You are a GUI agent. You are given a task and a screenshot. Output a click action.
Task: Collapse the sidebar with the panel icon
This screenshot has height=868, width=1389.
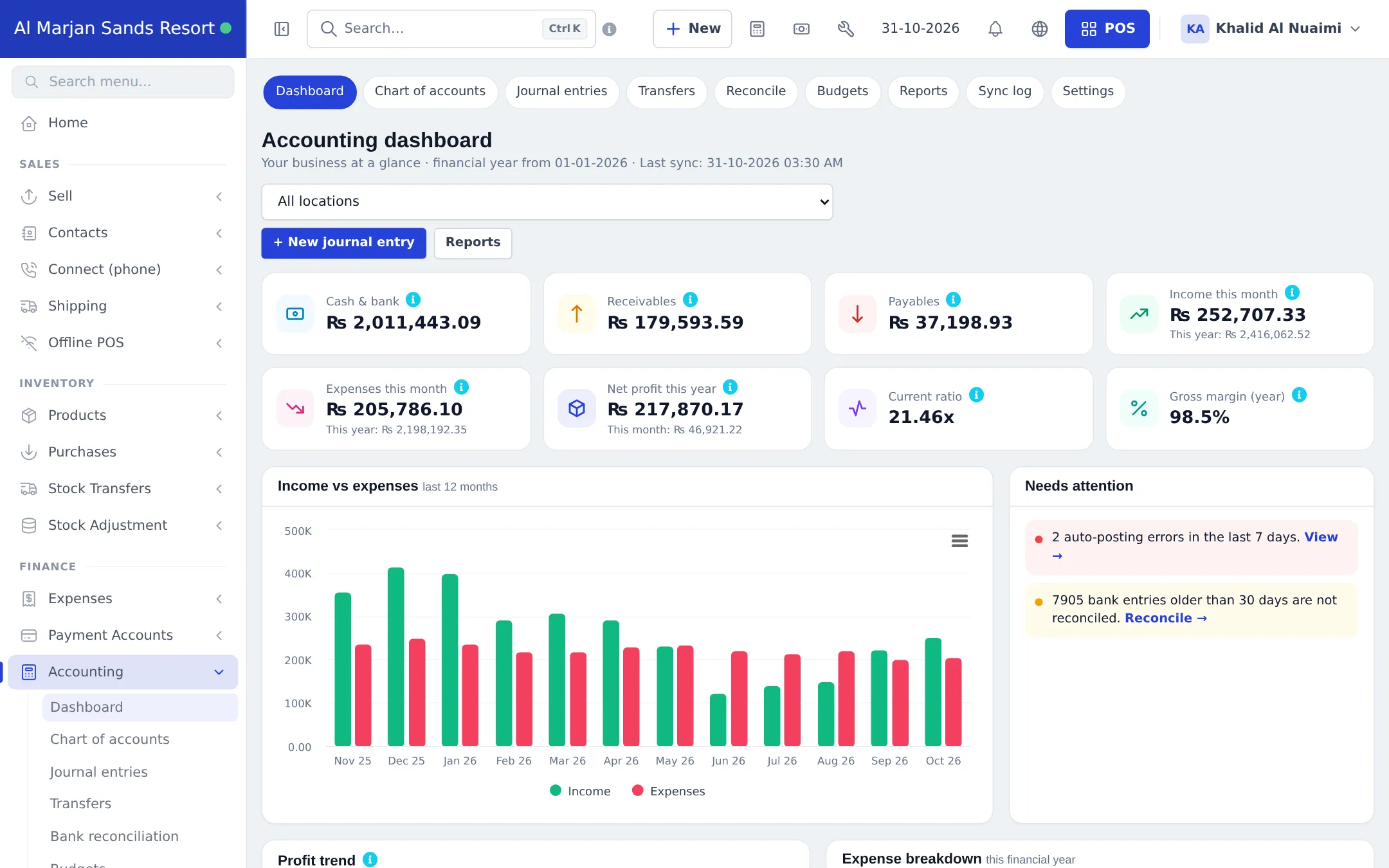(282, 29)
